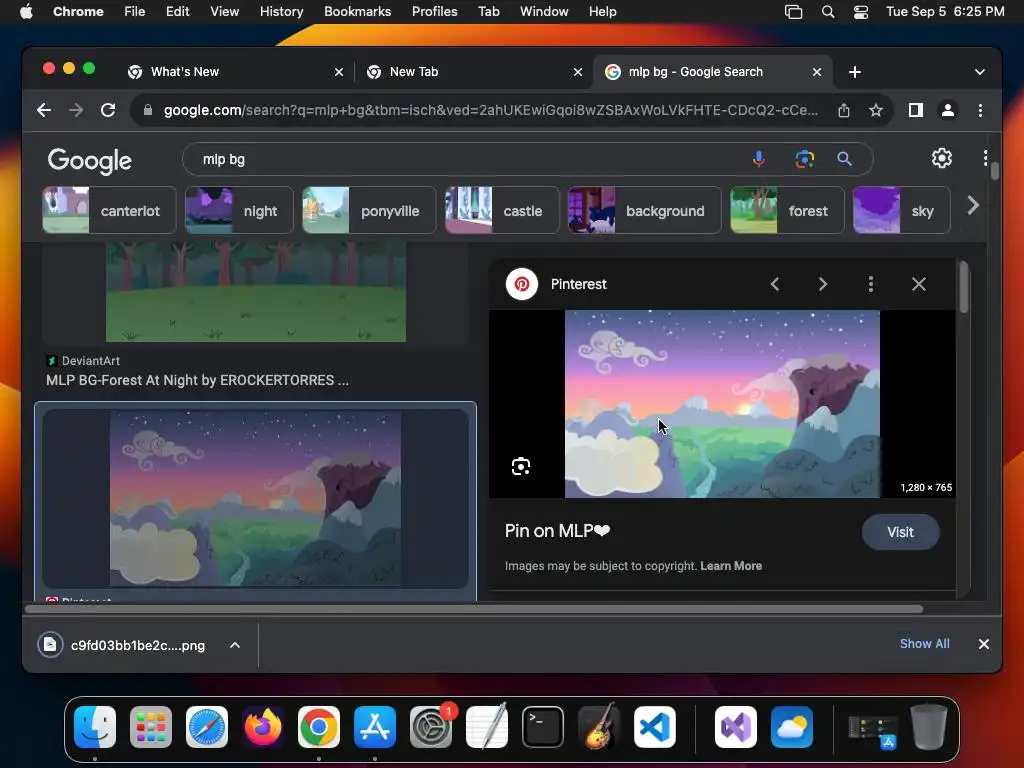Open Spotlight search in menu bar

[x=827, y=12]
